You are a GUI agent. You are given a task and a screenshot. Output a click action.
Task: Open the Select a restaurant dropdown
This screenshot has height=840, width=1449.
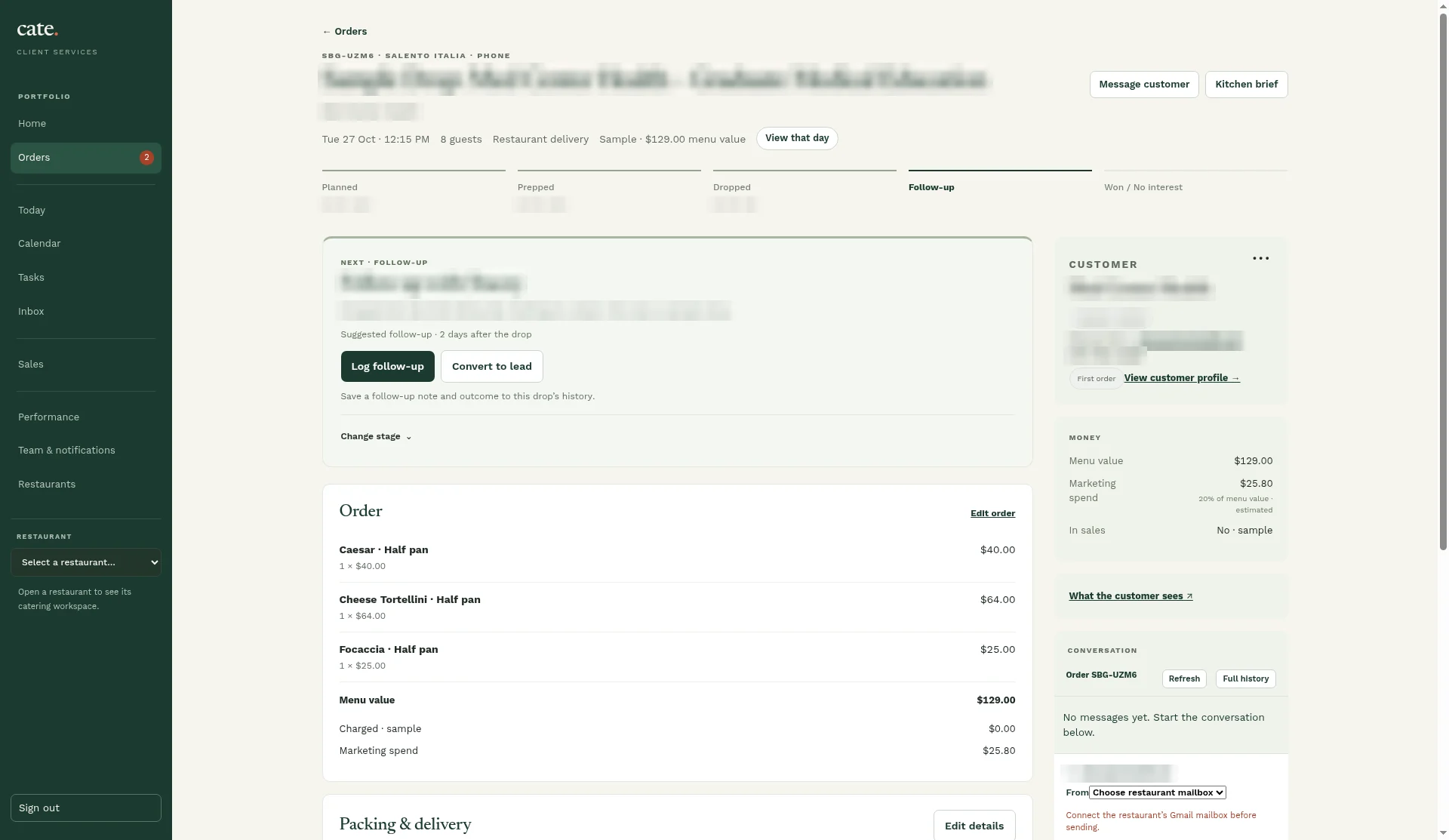point(86,562)
